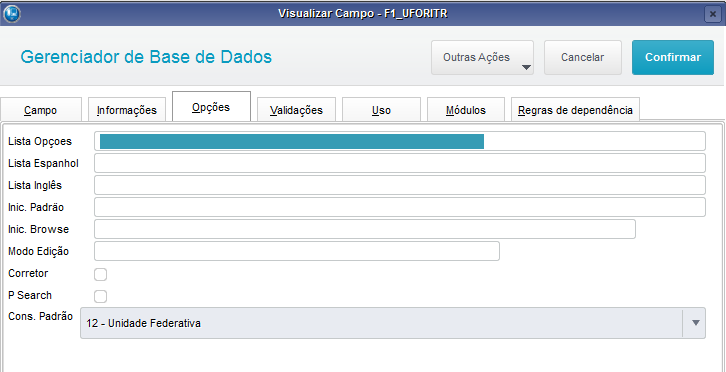The width and height of the screenshot is (726, 372).
Task: Go to the Uso tab
Action: tap(381, 110)
